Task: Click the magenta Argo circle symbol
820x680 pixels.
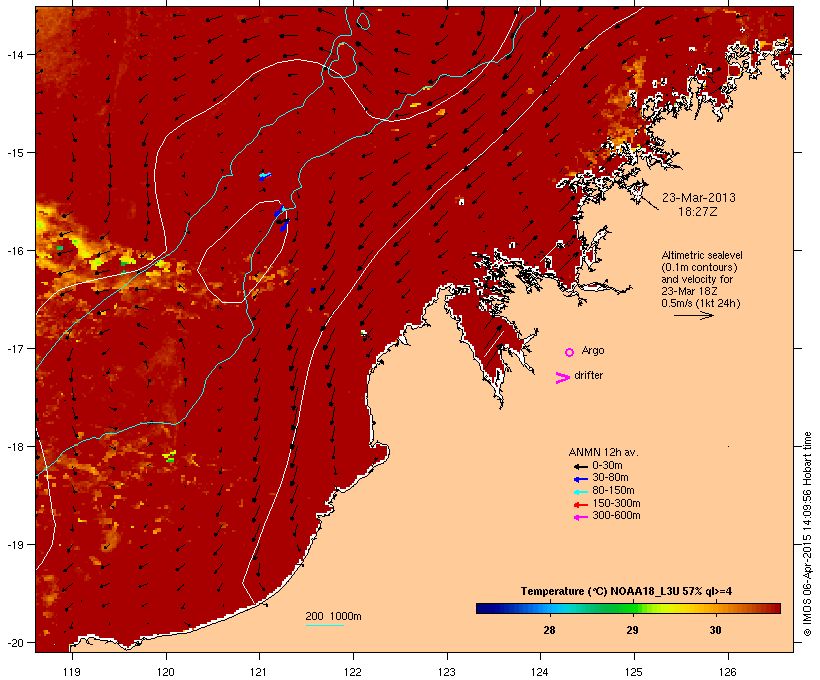Action: pyautogui.click(x=569, y=352)
